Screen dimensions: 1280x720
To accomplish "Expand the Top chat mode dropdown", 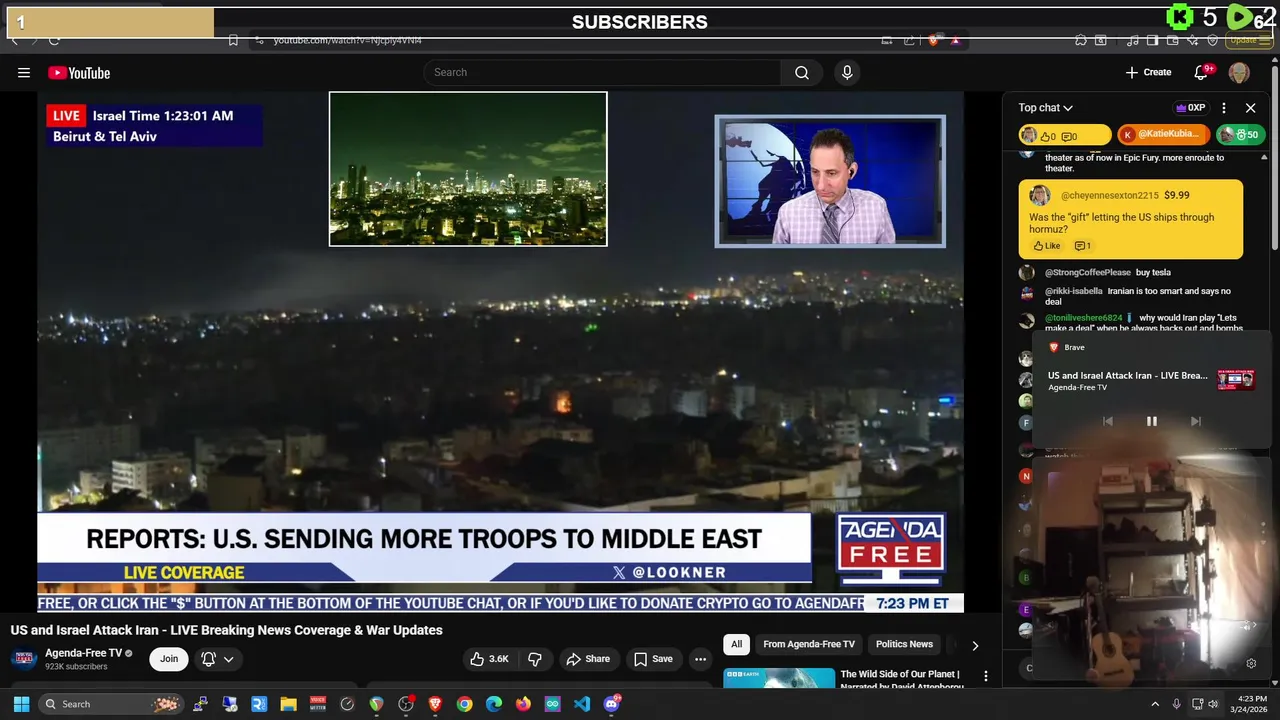I will pyautogui.click(x=1046, y=108).
